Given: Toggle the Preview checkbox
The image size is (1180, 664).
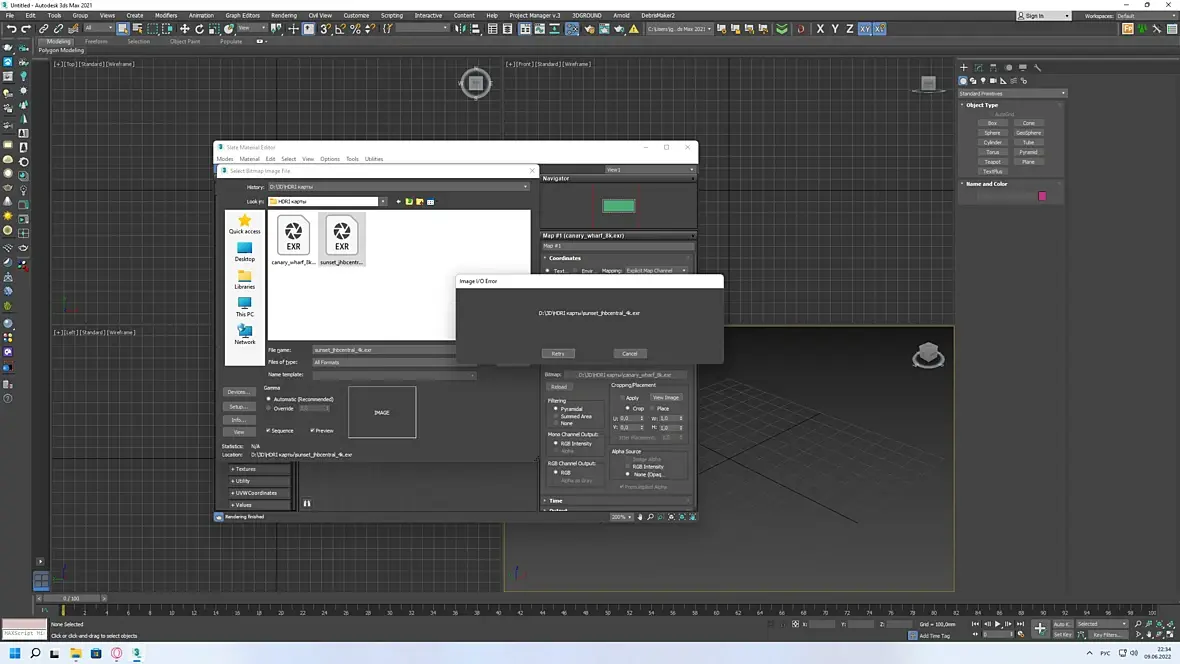Looking at the screenshot, I should click(313, 431).
